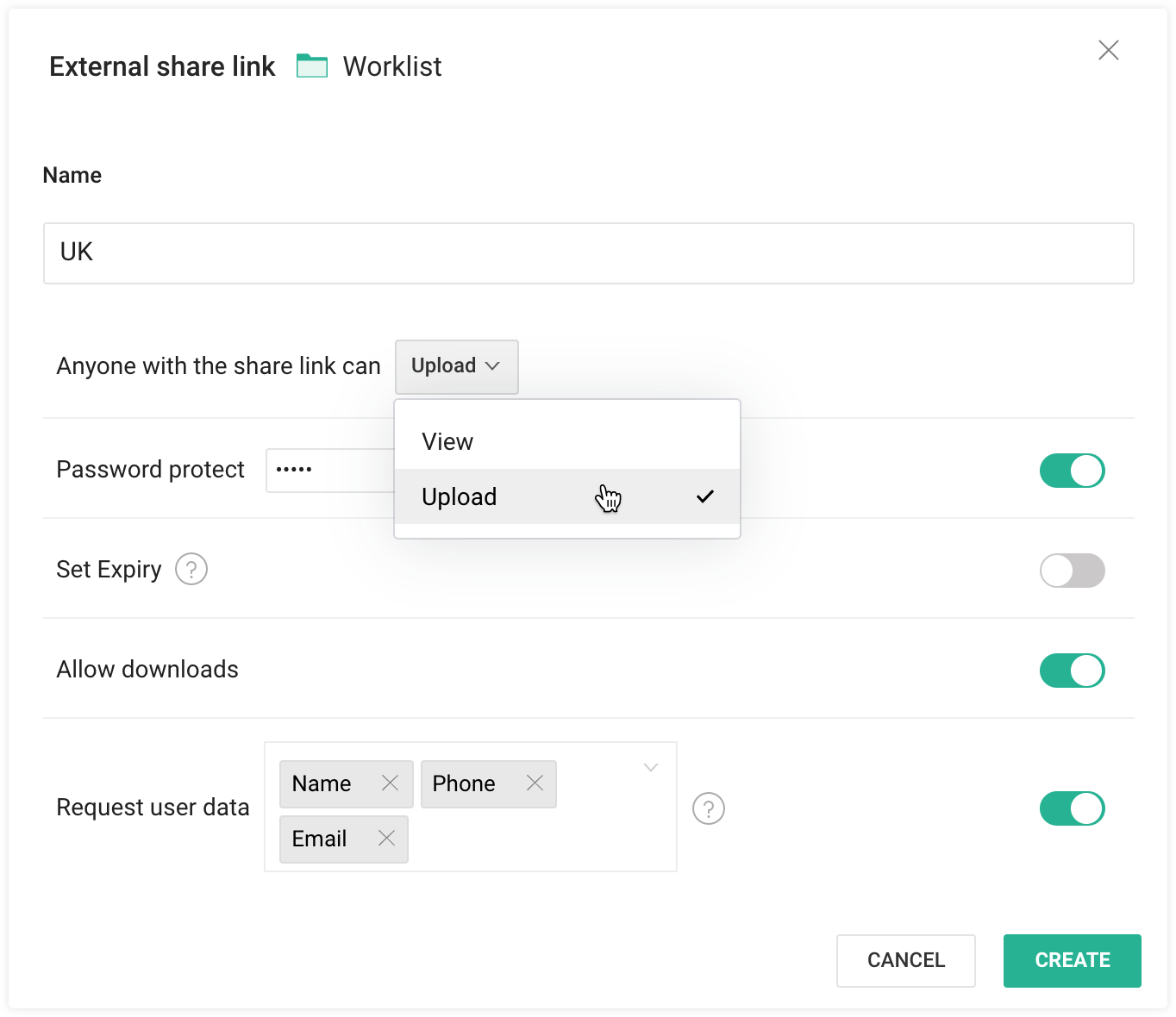The height and width of the screenshot is (1017, 1176).
Task: Remove the Name chip with its X icon
Action: pos(390,783)
